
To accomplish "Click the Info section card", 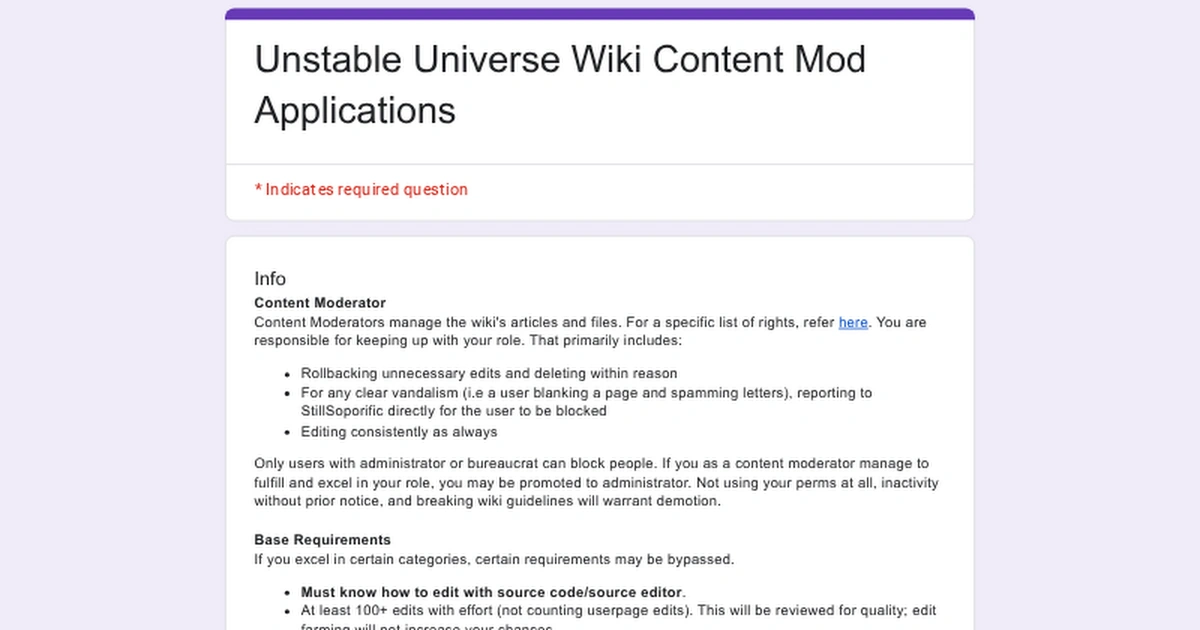I will 600,430.
